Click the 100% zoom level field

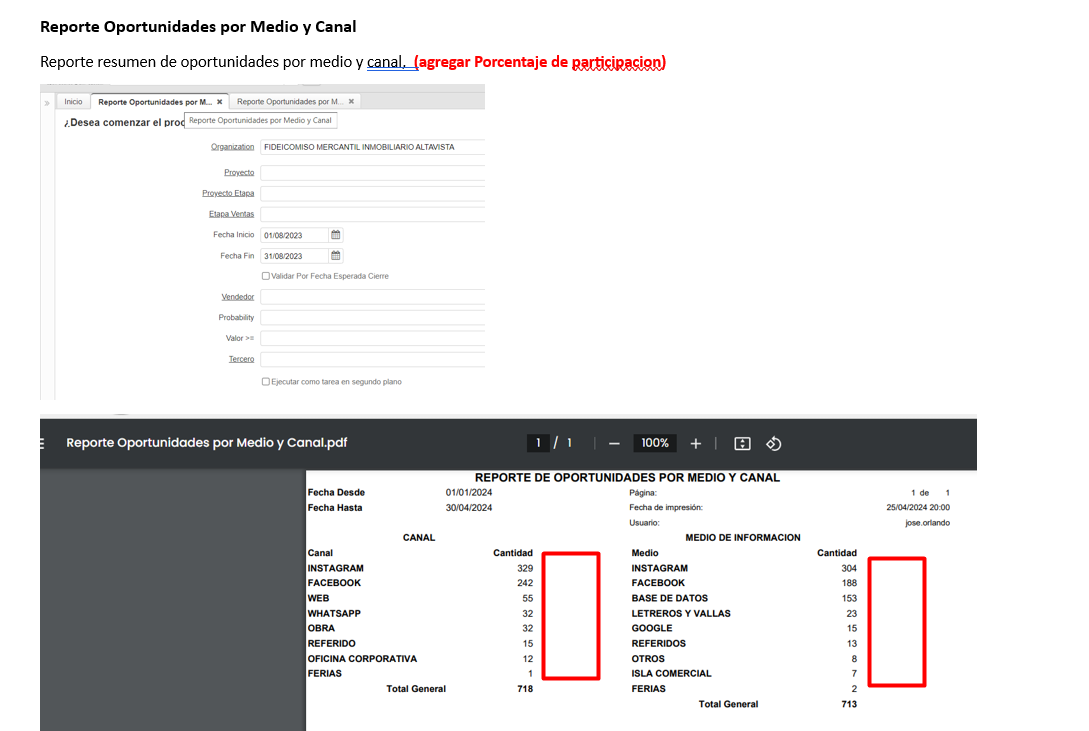coord(655,443)
